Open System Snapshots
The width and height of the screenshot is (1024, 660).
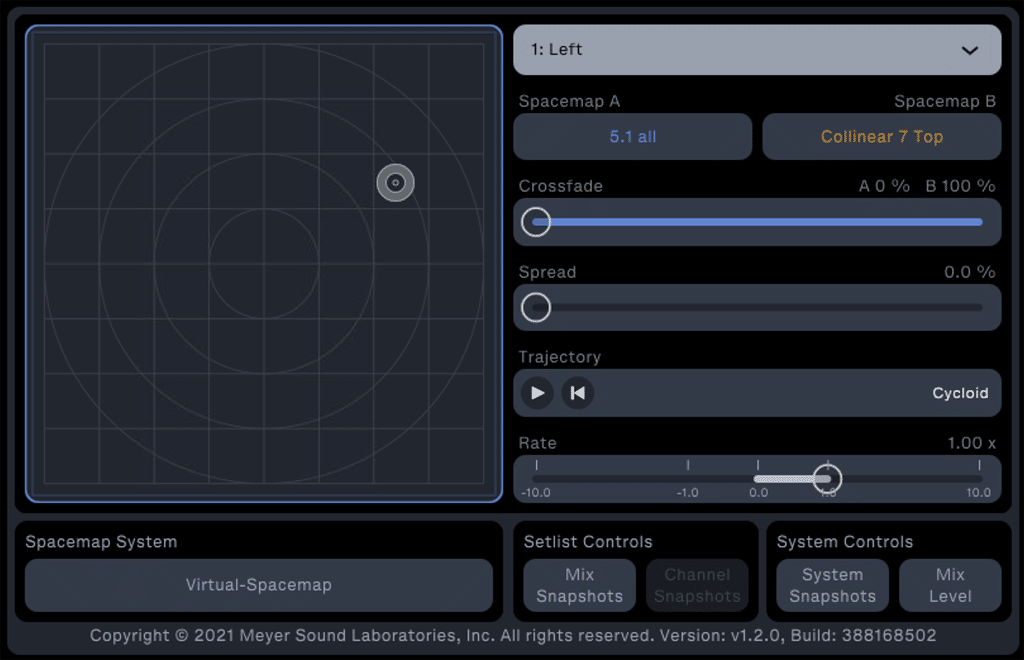point(832,585)
